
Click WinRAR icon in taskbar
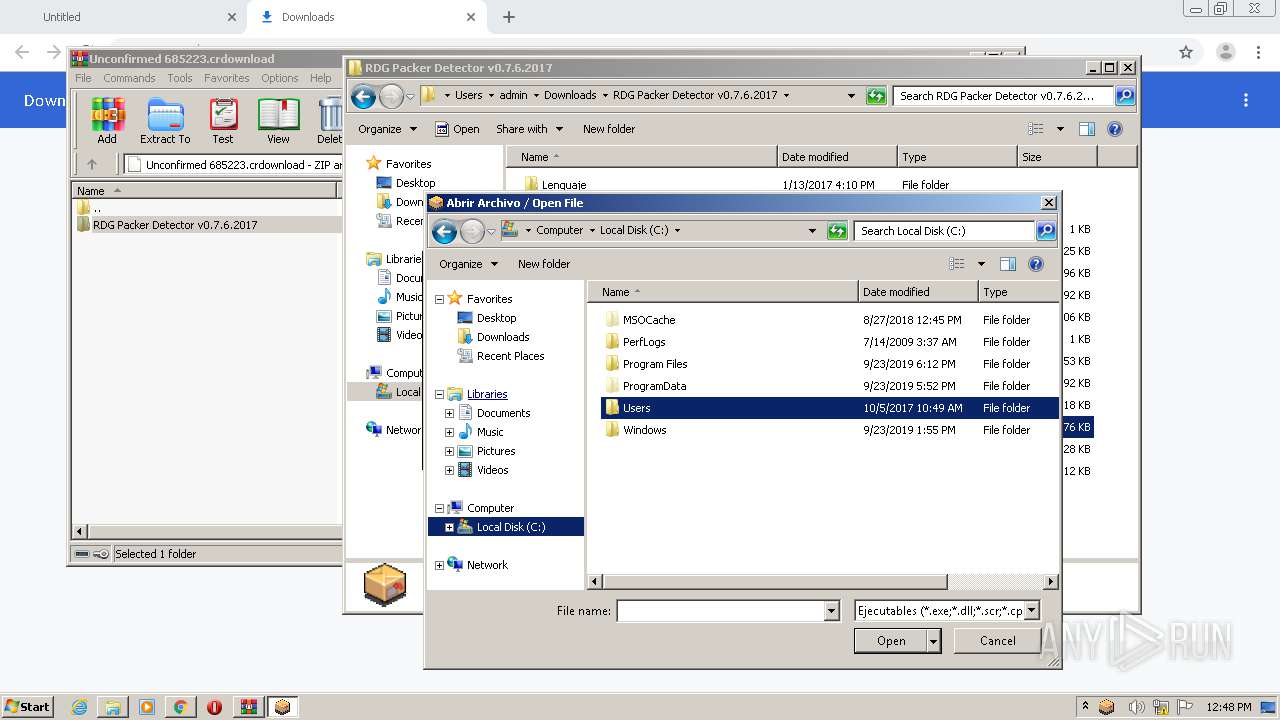[x=248, y=707]
